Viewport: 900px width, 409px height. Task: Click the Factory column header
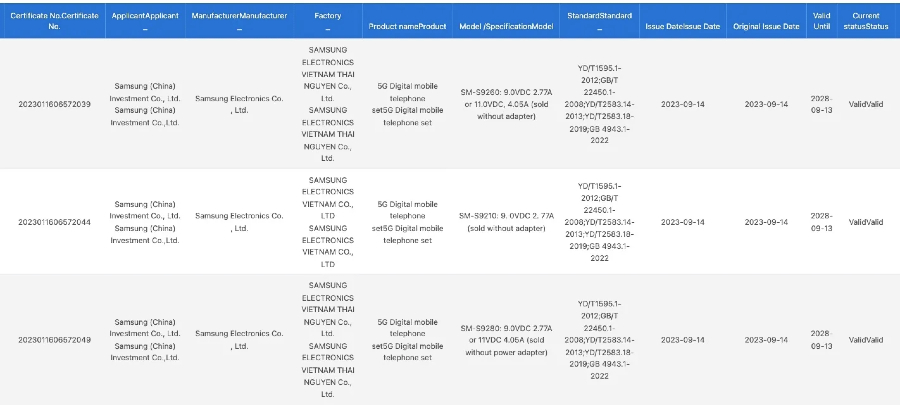[327, 16]
